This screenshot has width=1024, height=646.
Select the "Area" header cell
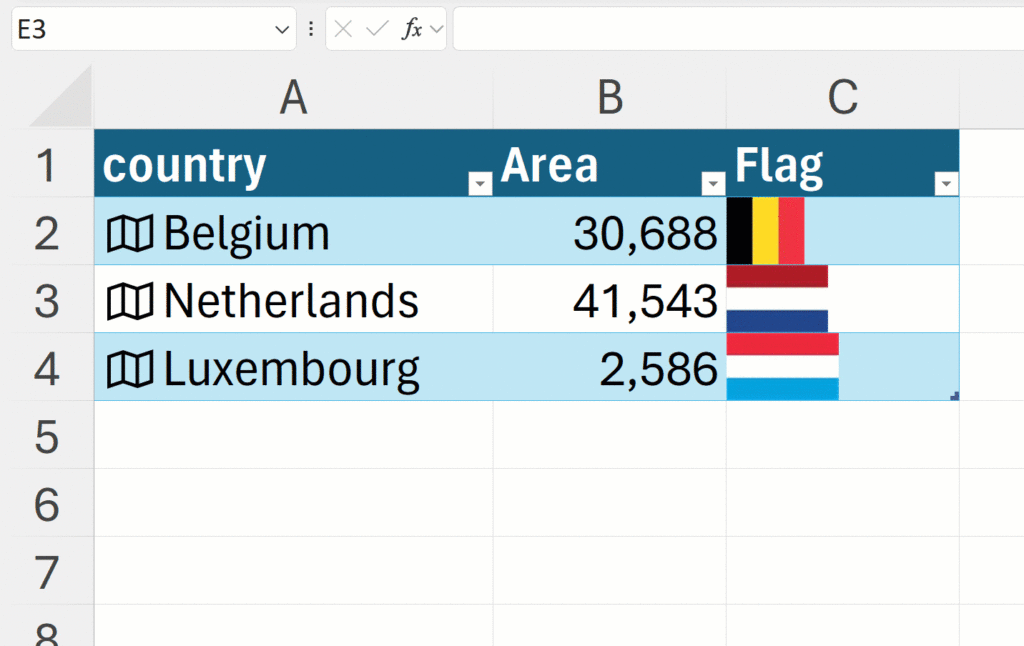[609, 163]
